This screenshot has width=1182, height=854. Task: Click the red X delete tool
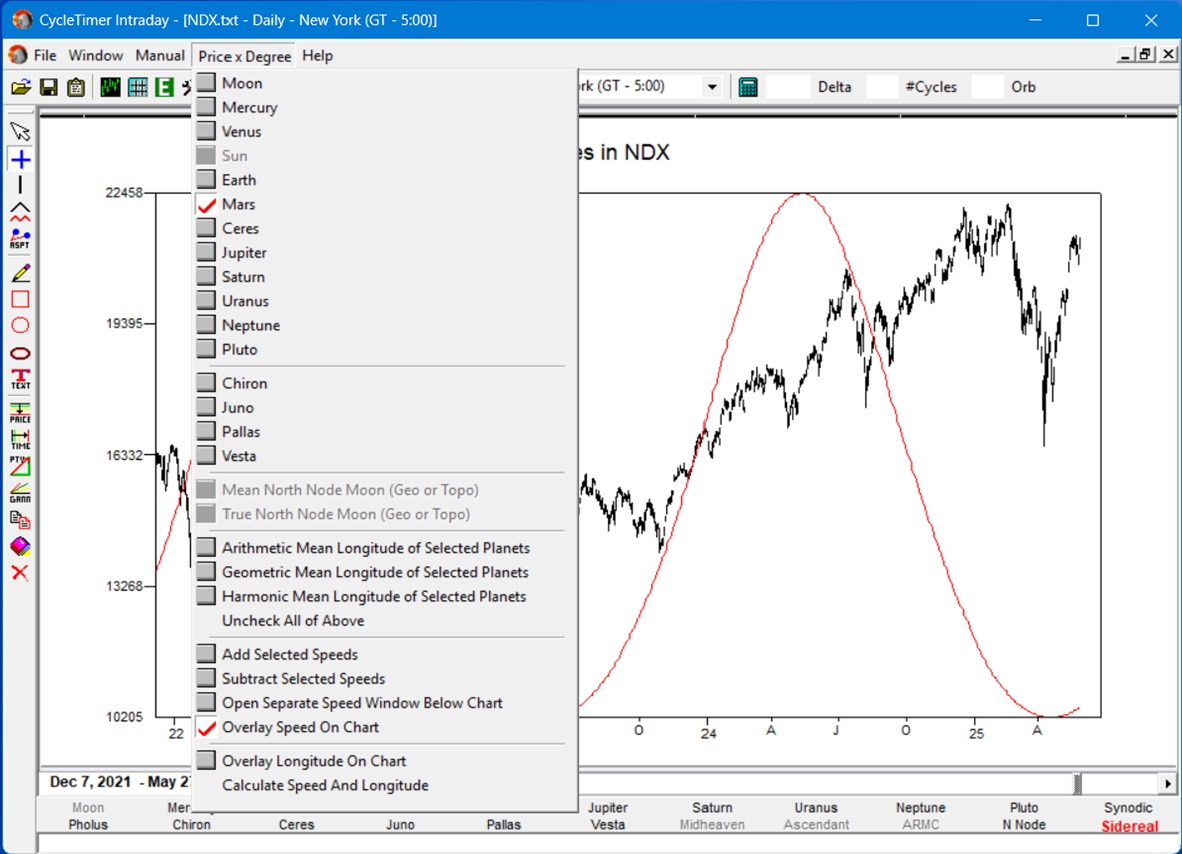(x=20, y=572)
